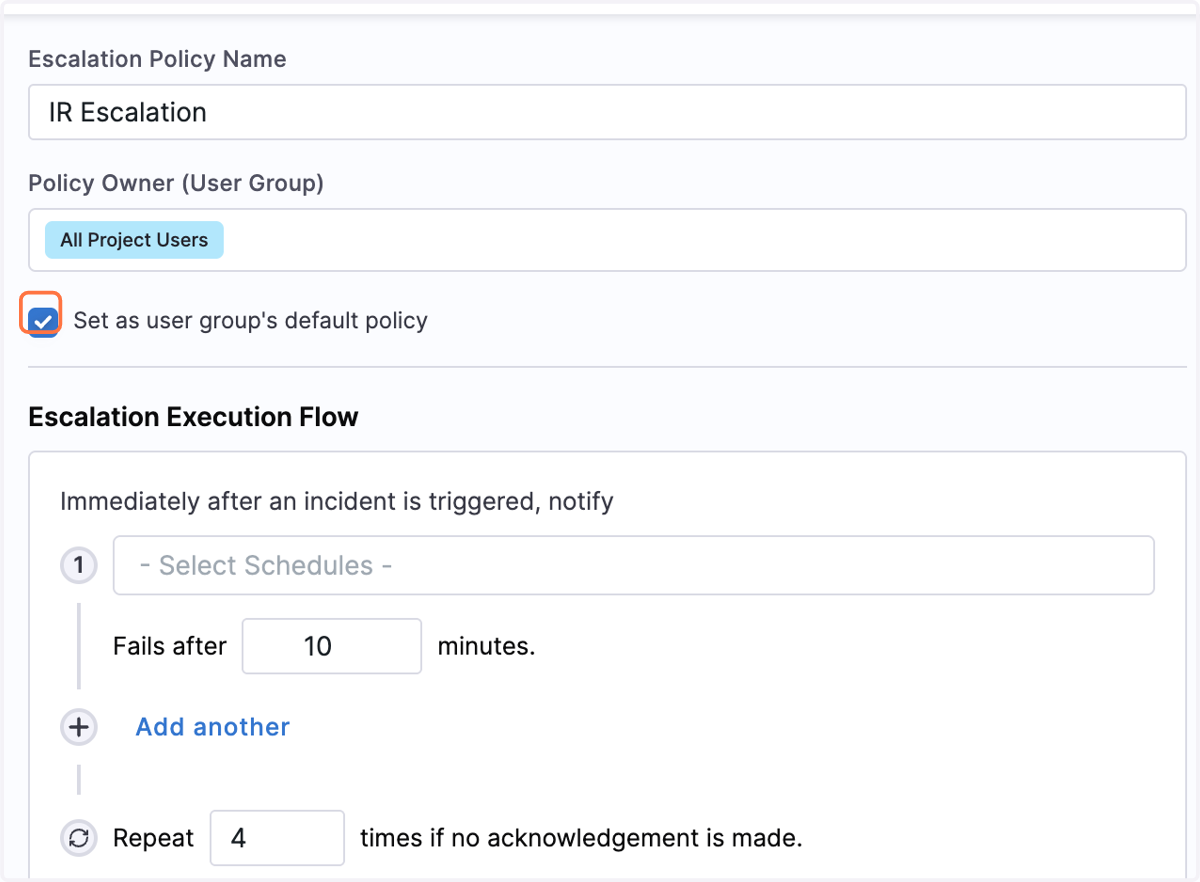1200x882 pixels.
Task: Click the Policy Owner (User Group) label
Action: (x=176, y=183)
